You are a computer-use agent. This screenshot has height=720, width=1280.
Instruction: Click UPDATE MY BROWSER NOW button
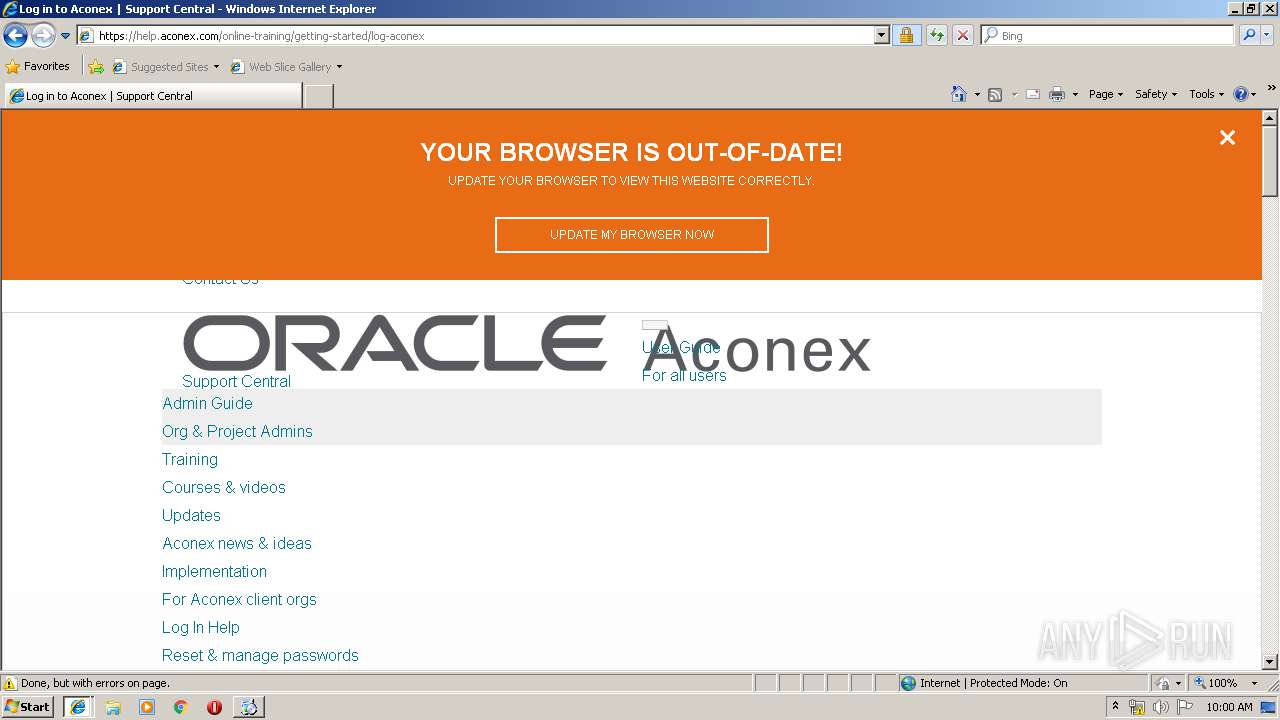click(632, 235)
